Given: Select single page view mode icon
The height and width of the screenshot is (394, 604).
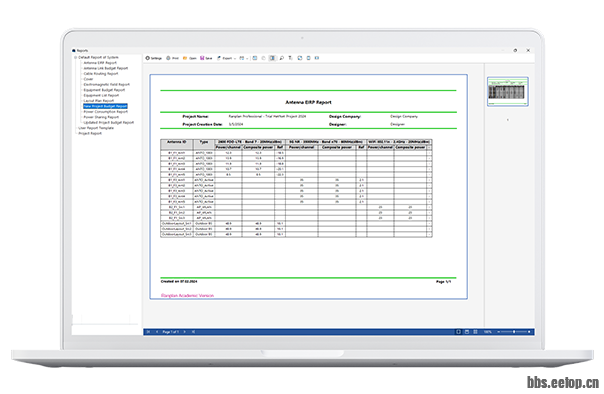Looking at the screenshot, I should pos(458,332).
